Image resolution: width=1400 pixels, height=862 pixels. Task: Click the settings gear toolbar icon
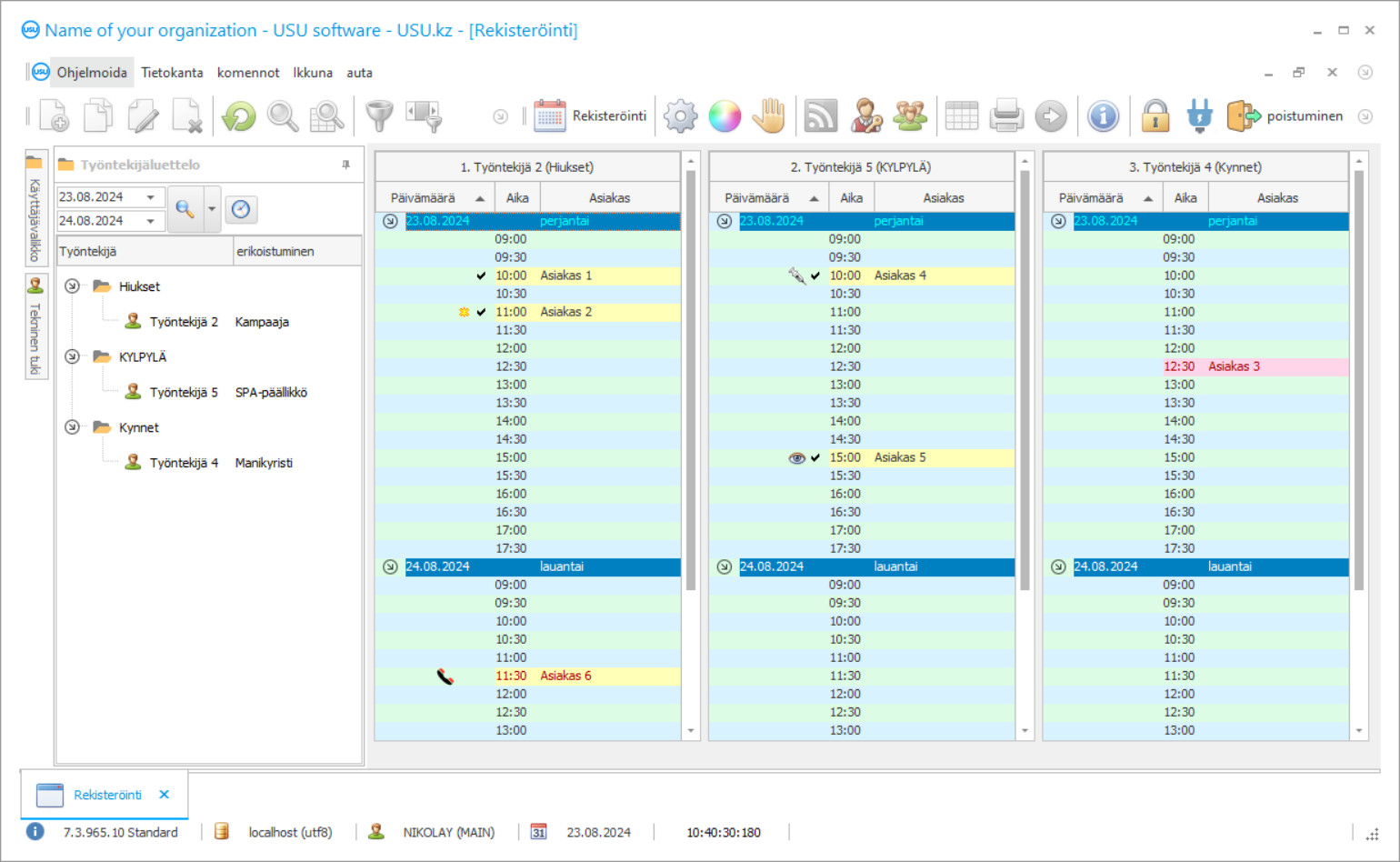(680, 116)
